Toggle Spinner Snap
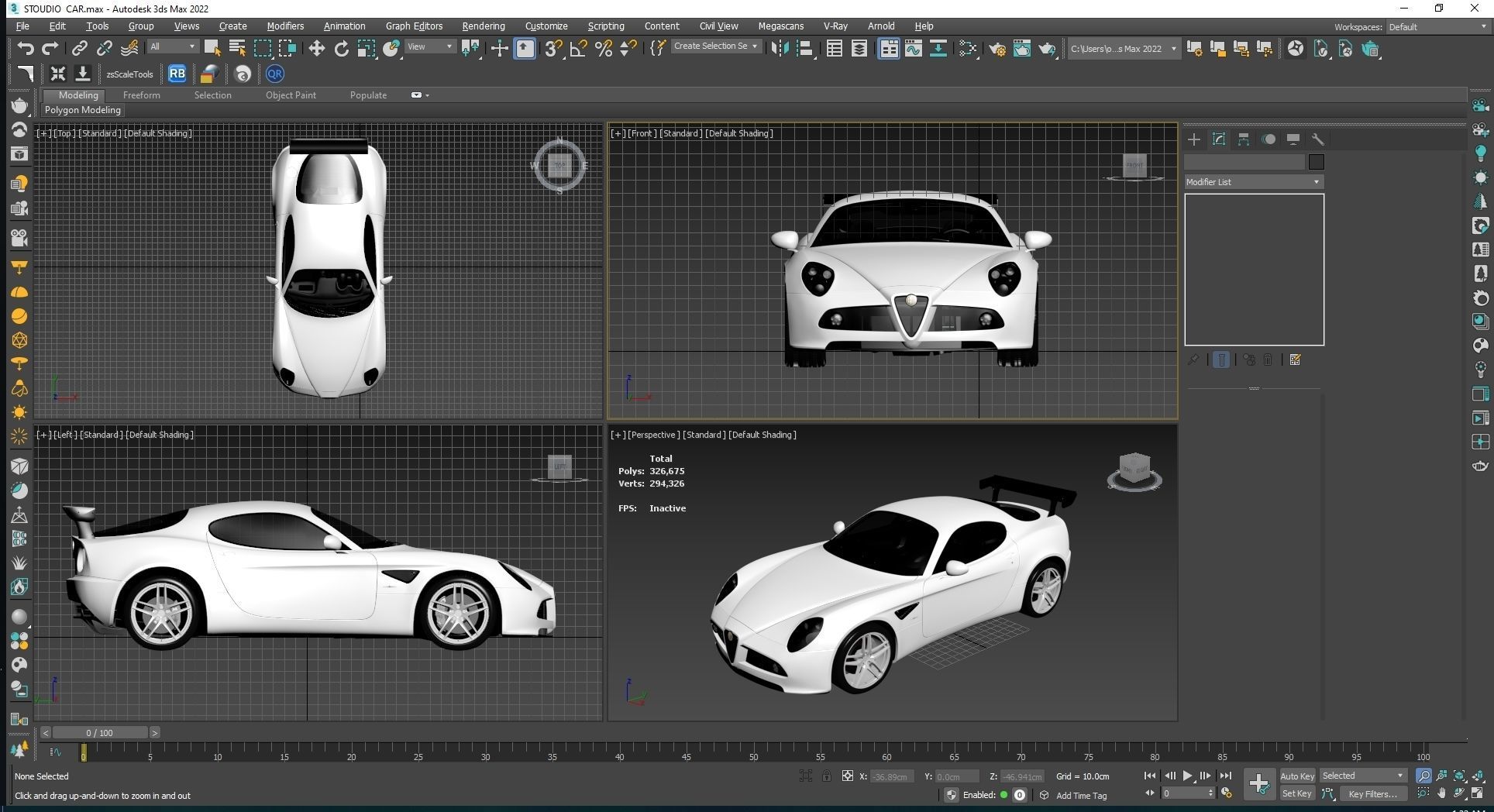The width and height of the screenshot is (1494, 812). [x=628, y=49]
